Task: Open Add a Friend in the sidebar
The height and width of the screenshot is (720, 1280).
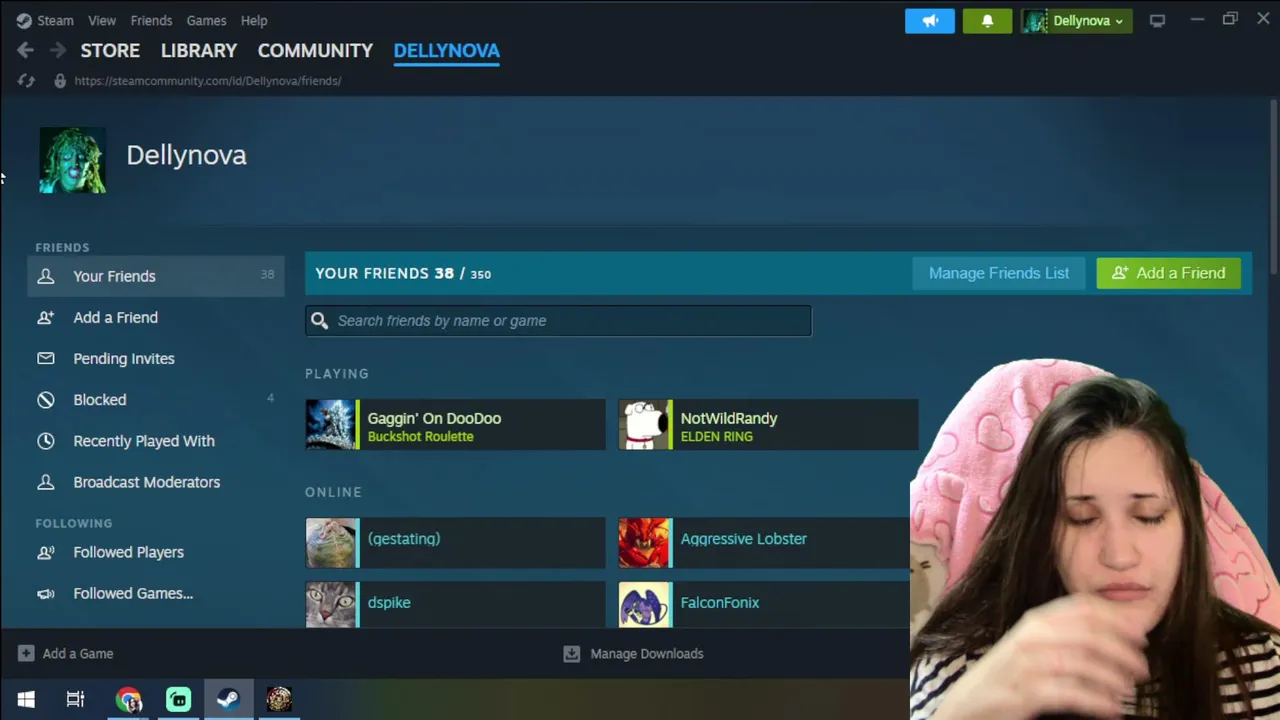Action: [156, 317]
